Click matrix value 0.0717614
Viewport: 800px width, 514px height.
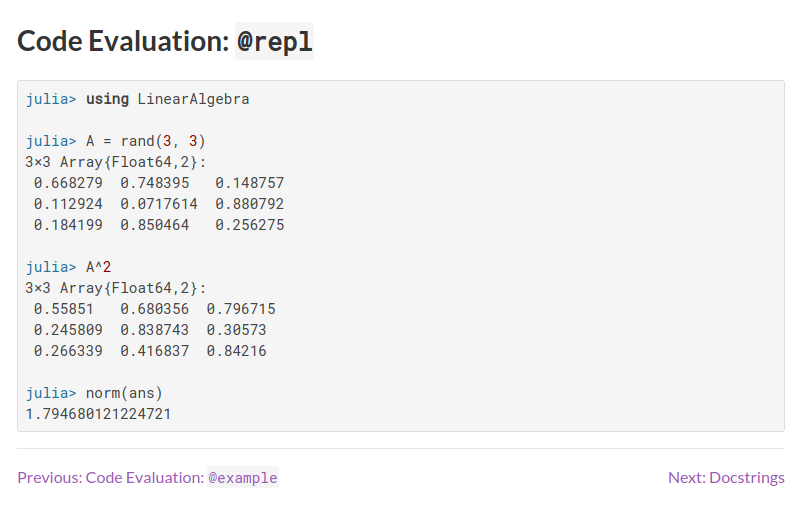pos(159,204)
